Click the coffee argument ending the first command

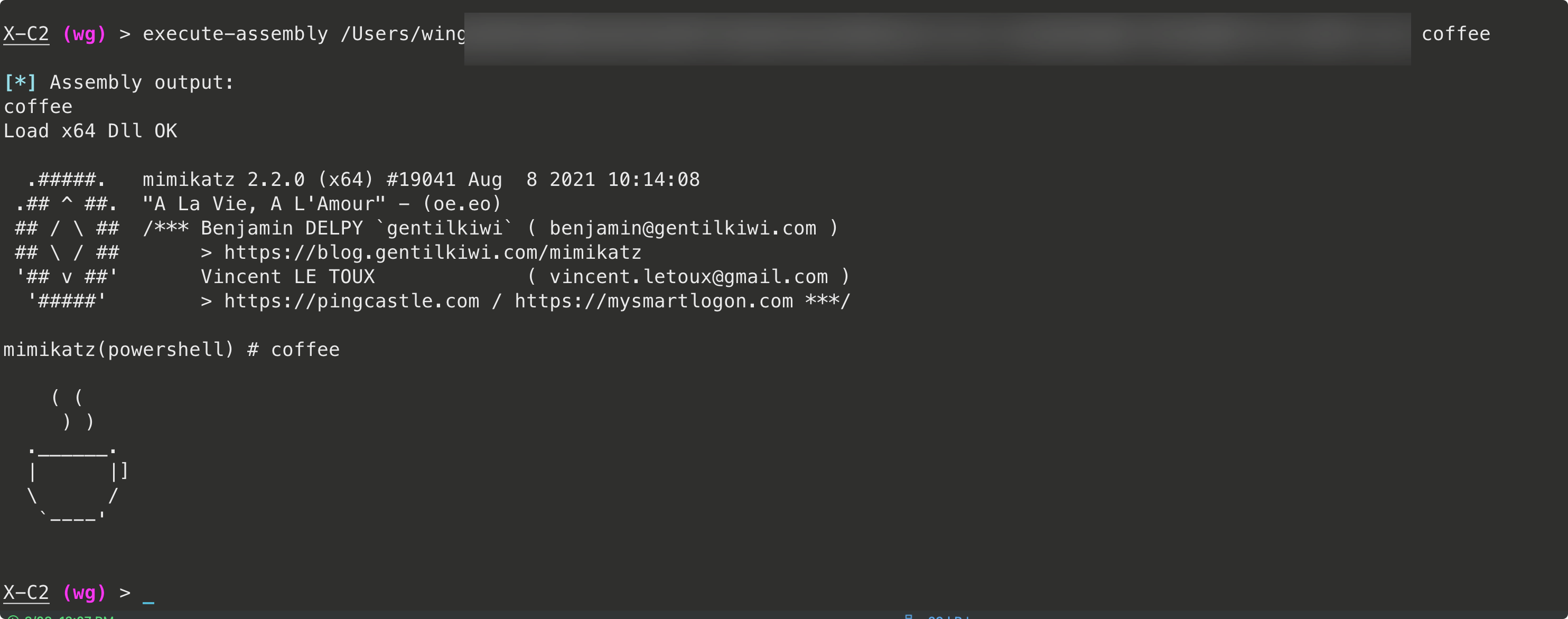1455,34
